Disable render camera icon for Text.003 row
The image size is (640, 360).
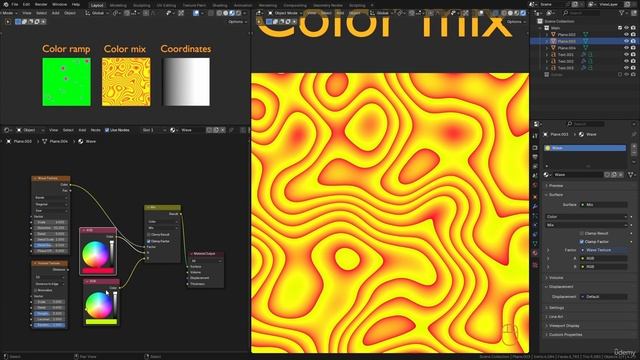tap(633, 68)
